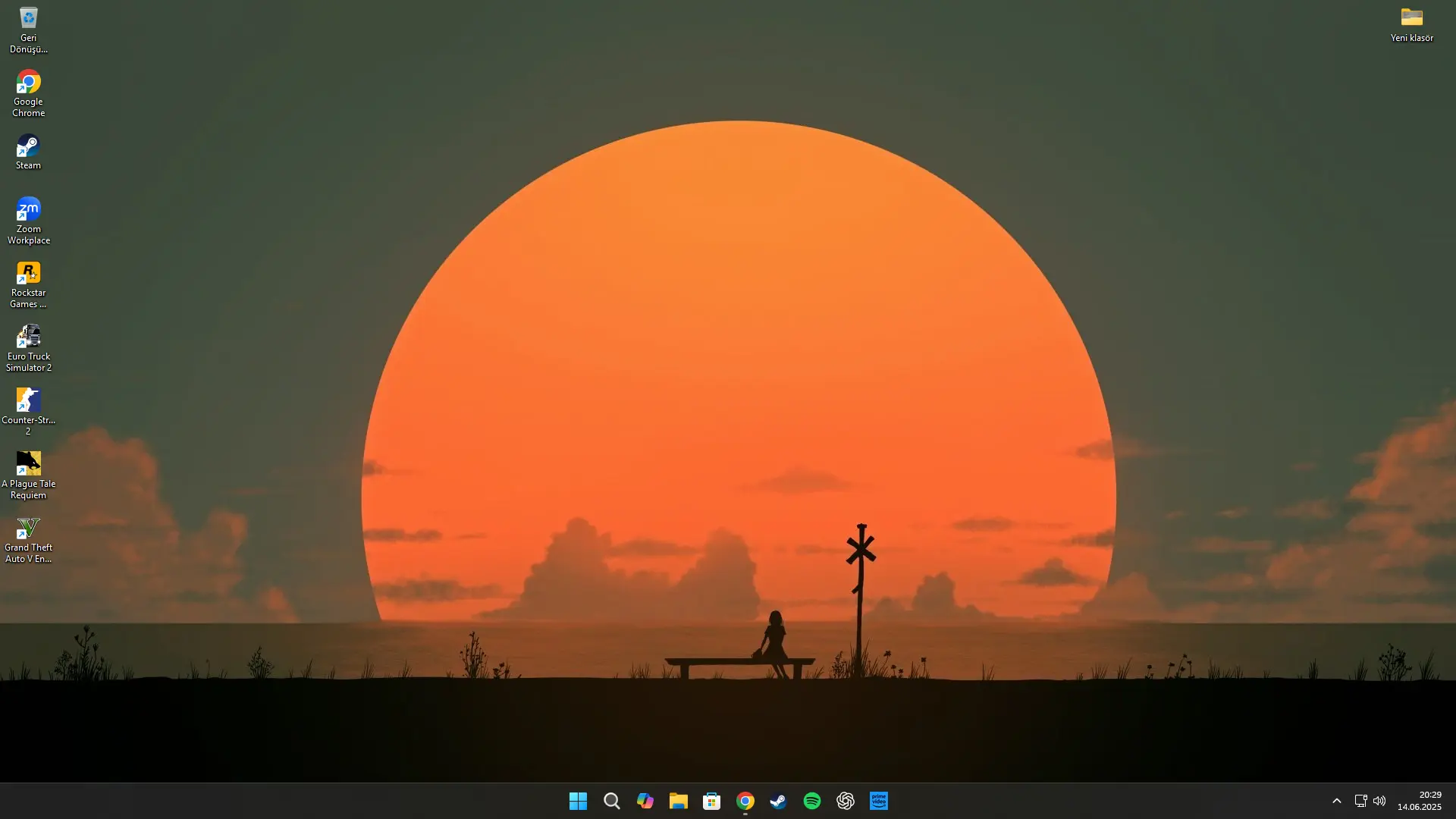This screenshot has height=819, width=1456.
Task: Open the Windows Start menu
Action: pyautogui.click(x=578, y=801)
